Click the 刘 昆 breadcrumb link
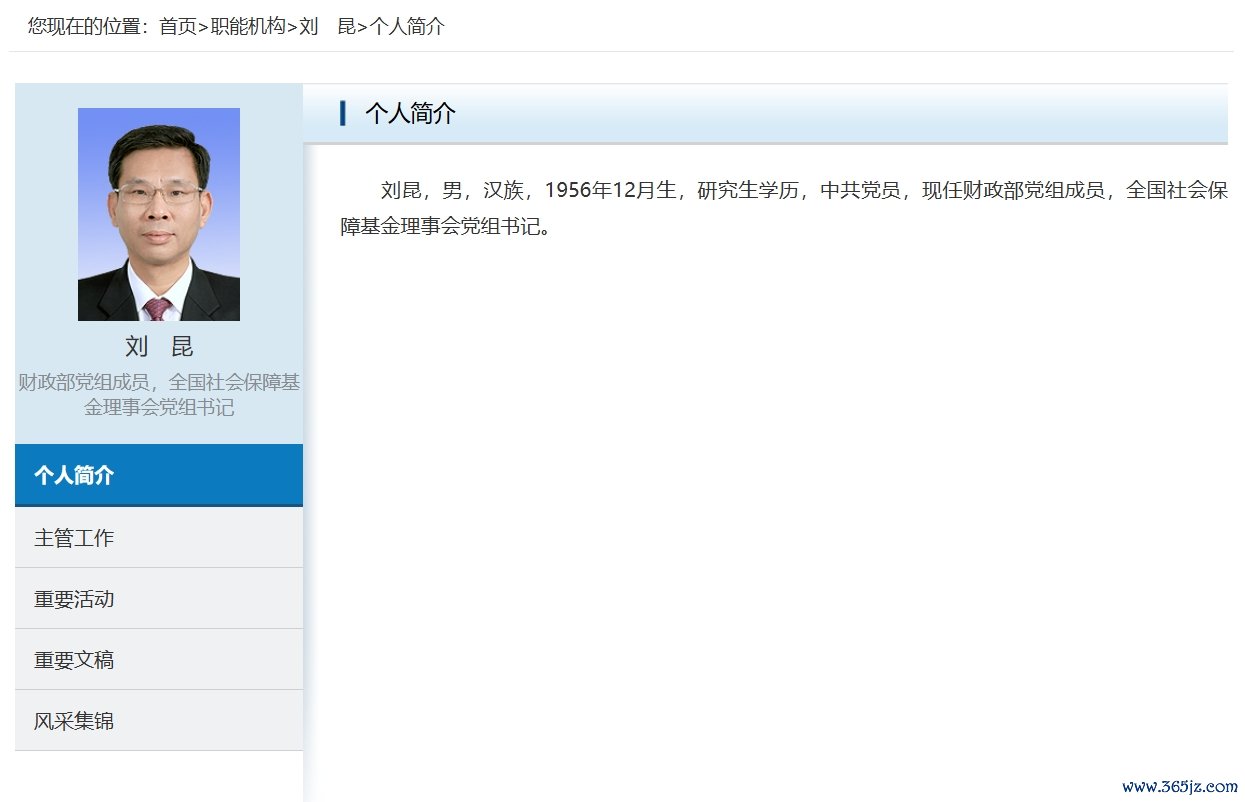Image resolution: width=1245 pixels, height=802 pixels. coord(328,27)
